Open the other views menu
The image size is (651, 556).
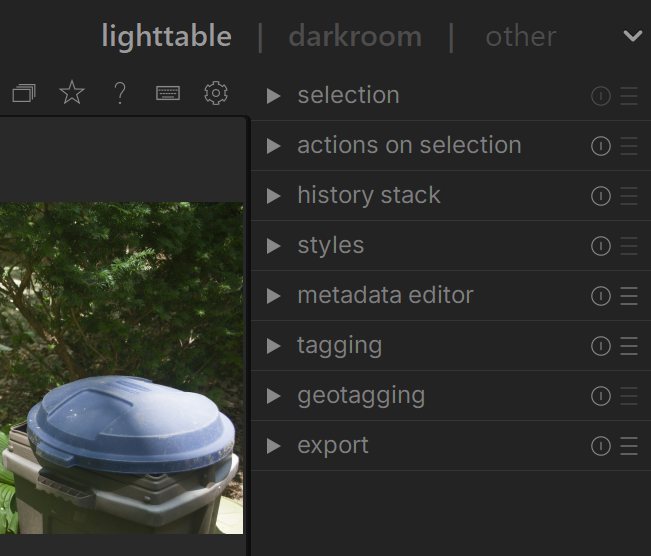pyautogui.click(x=520, y=37)
